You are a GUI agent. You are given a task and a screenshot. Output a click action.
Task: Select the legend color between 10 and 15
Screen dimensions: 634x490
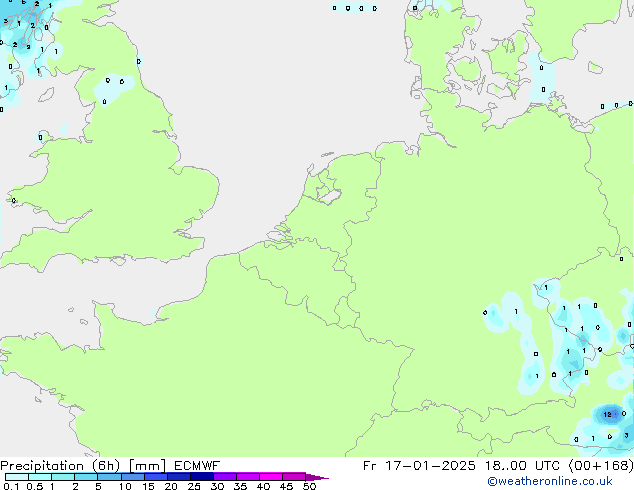[x=134, y=477]
